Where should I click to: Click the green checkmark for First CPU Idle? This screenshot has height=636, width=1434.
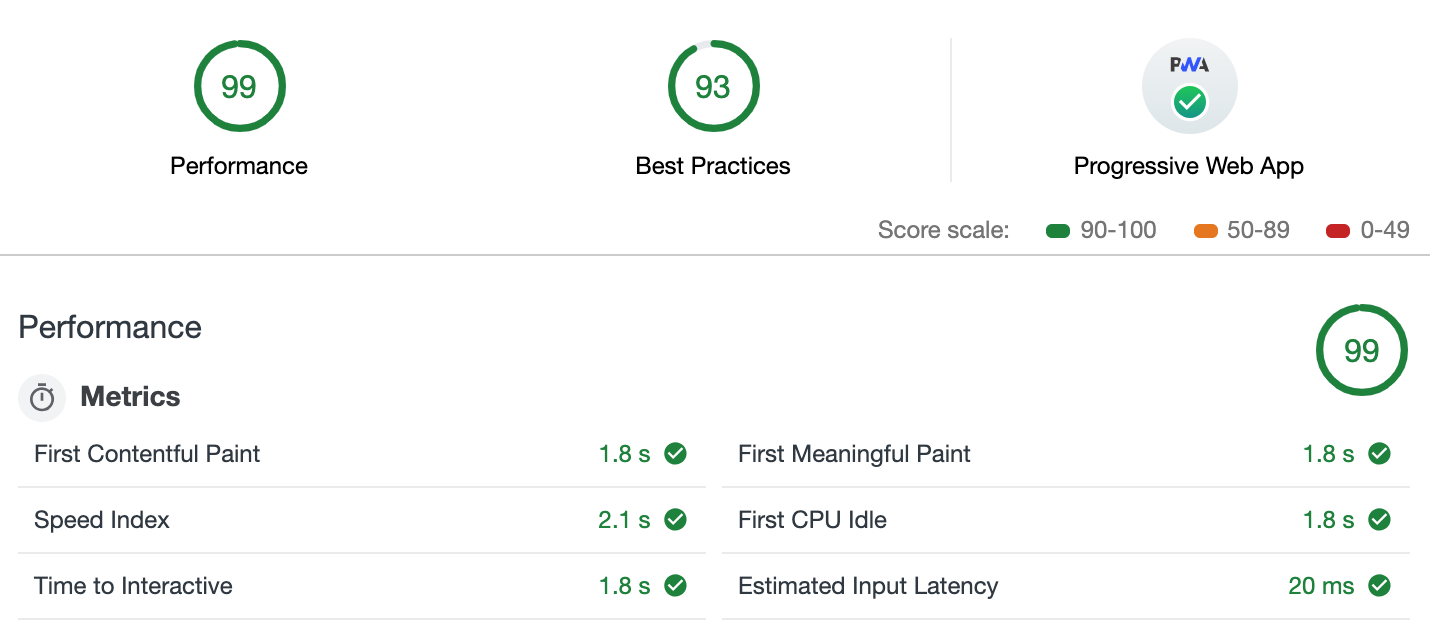[x=1380, y=520]
